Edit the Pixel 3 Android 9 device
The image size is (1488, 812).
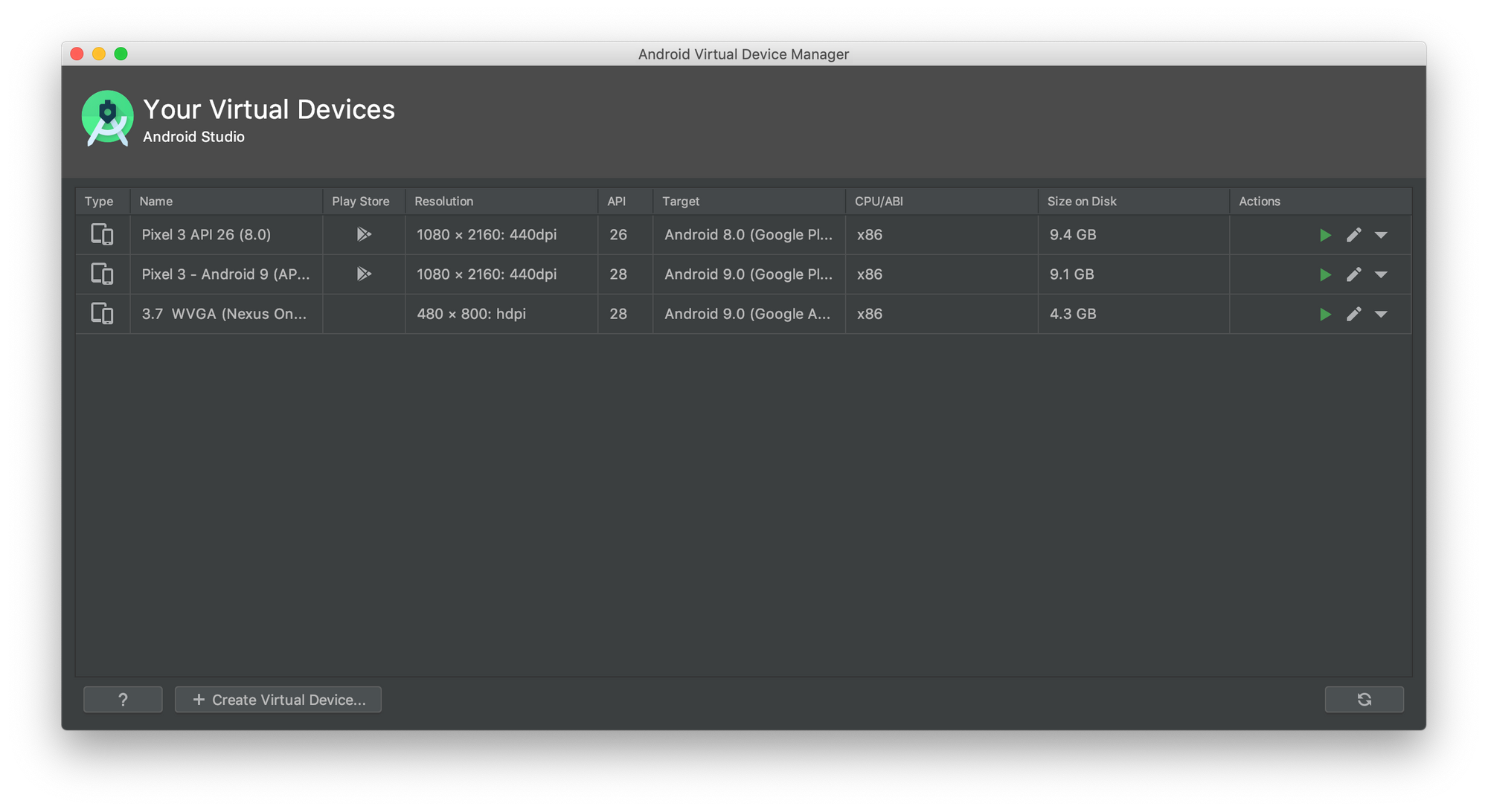[x=1353, y=274]
